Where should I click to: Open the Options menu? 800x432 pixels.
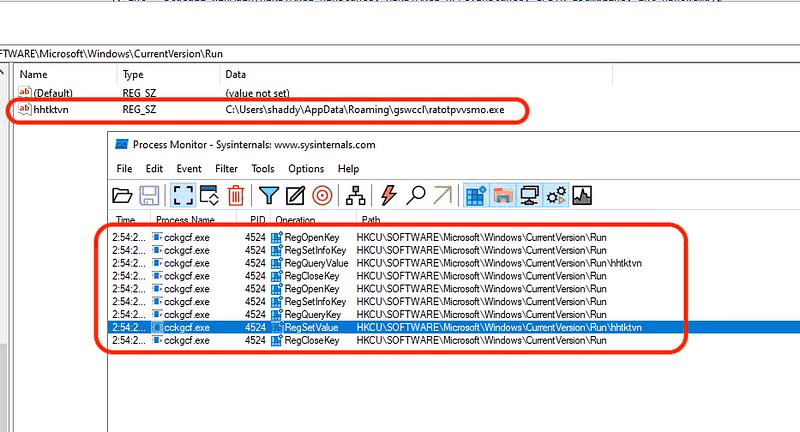click(x=306, y=168)
